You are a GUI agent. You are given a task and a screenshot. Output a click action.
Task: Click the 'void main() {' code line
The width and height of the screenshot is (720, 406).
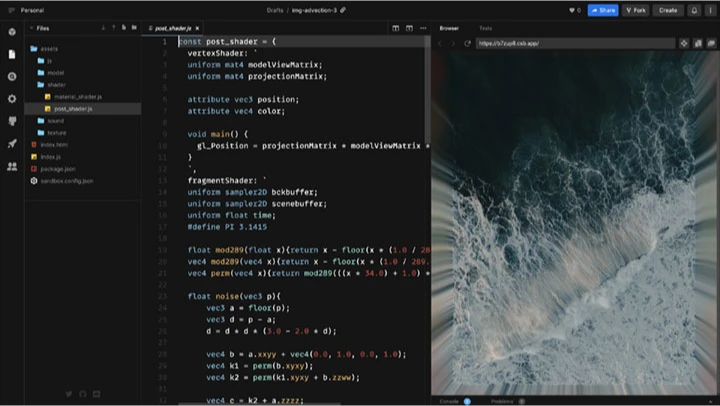coord(218,134)
